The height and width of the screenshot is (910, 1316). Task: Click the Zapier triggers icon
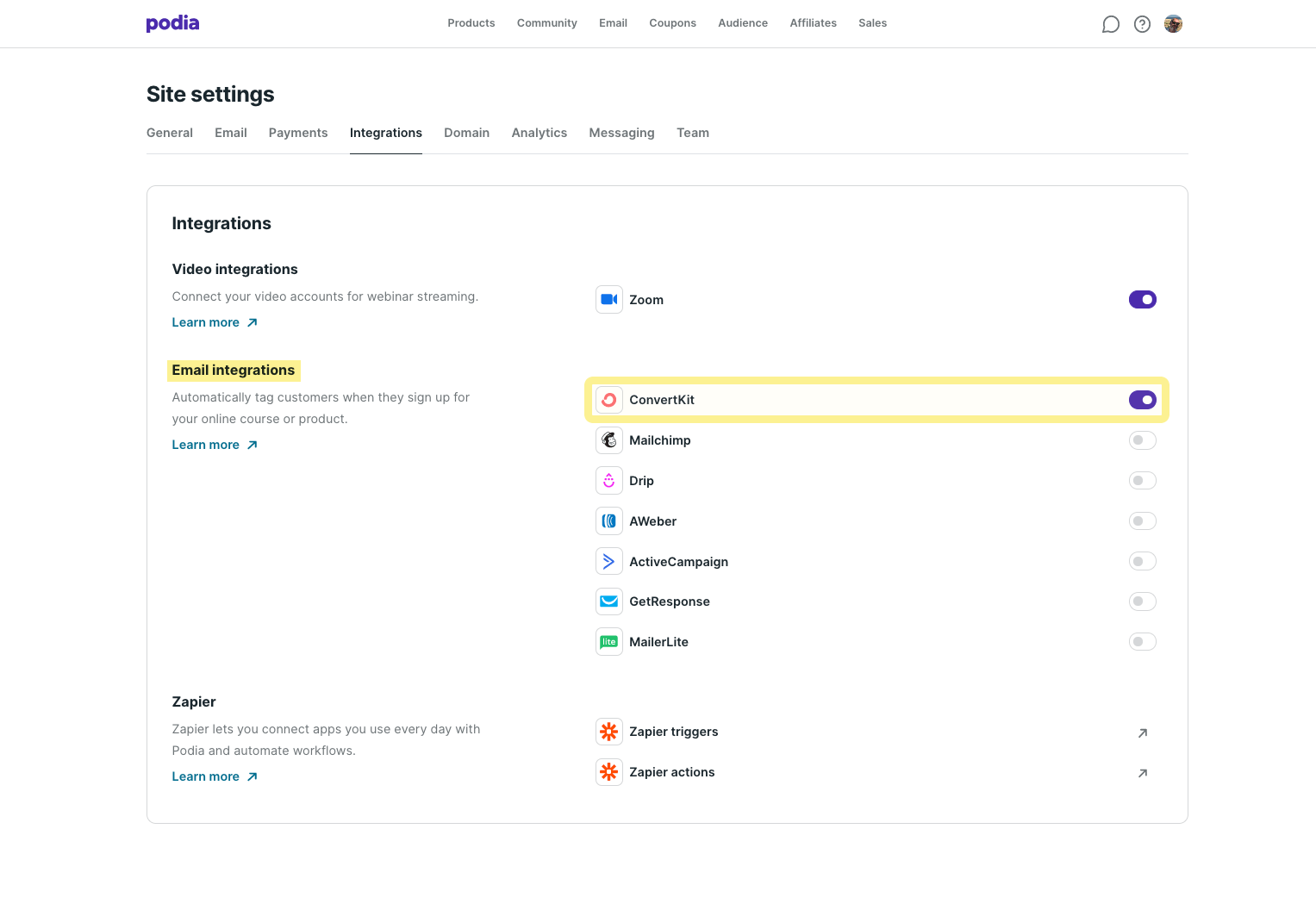[x=609, y=731]
